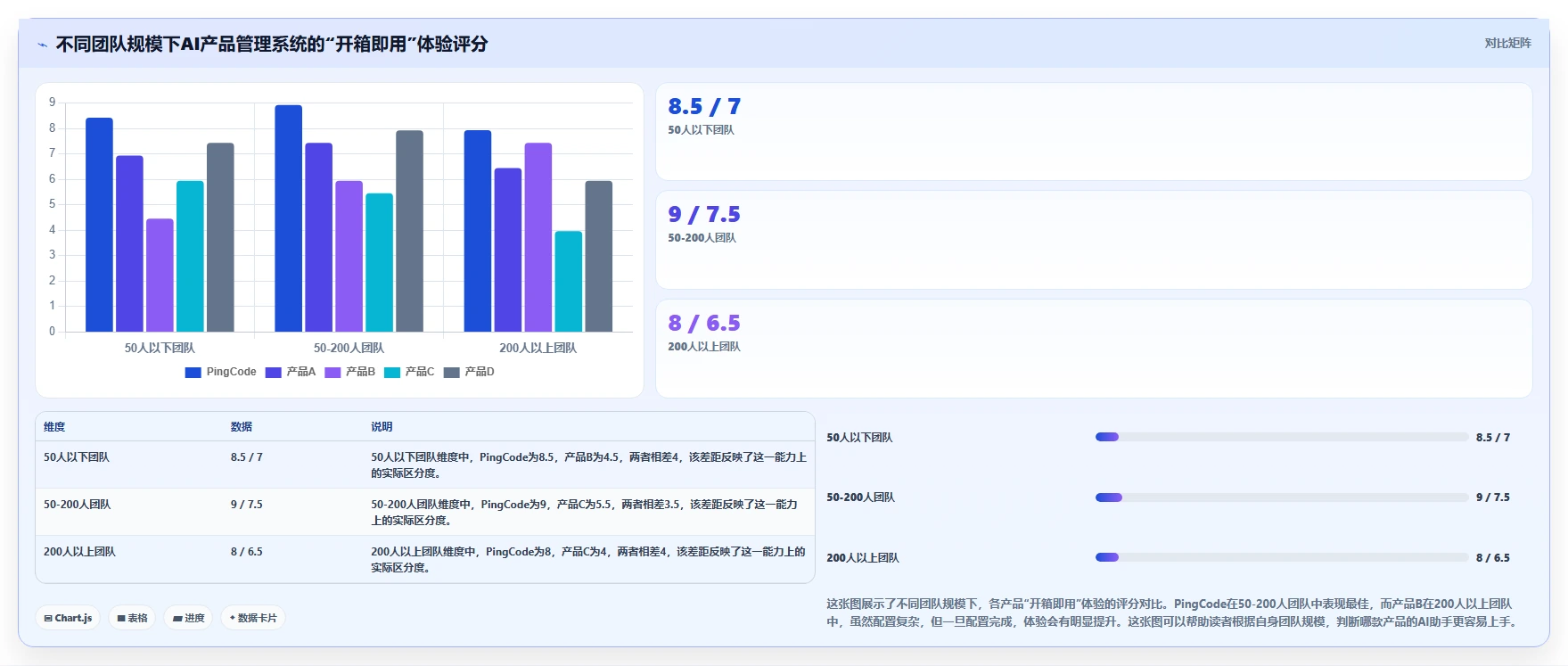Click the 产品D bar for 50人以下团队
The height and width of the screenshot is (666, 1568).
220,237
